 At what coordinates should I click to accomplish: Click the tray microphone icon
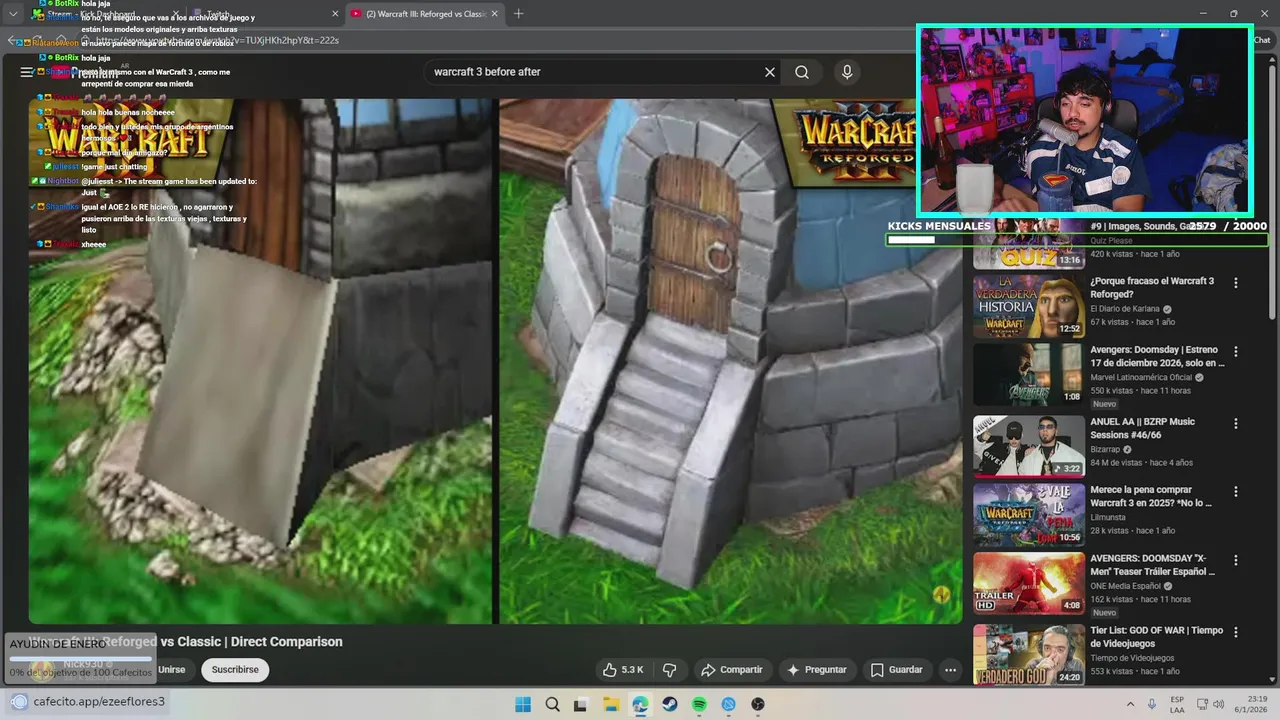1152,704
